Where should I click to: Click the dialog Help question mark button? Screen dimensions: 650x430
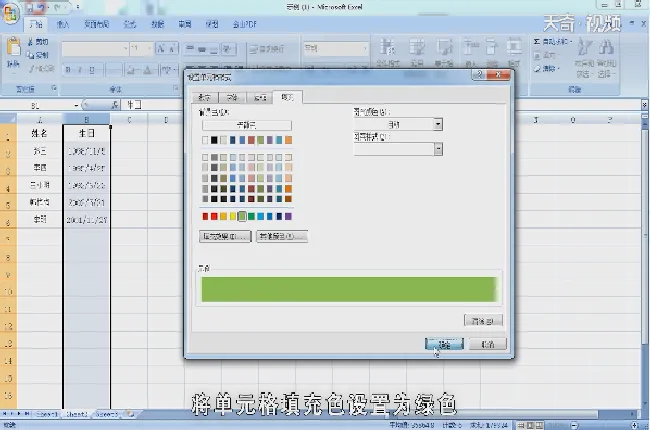tap(479, 75)
